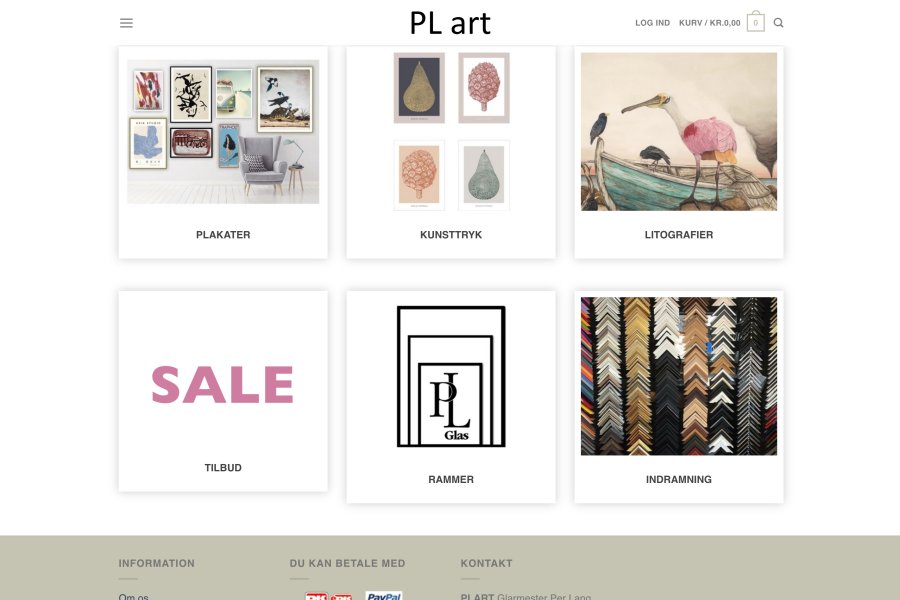This screenshot has width=900, height=600.
Task: Open the LOG IND link
Action: [x=653, y=23]
